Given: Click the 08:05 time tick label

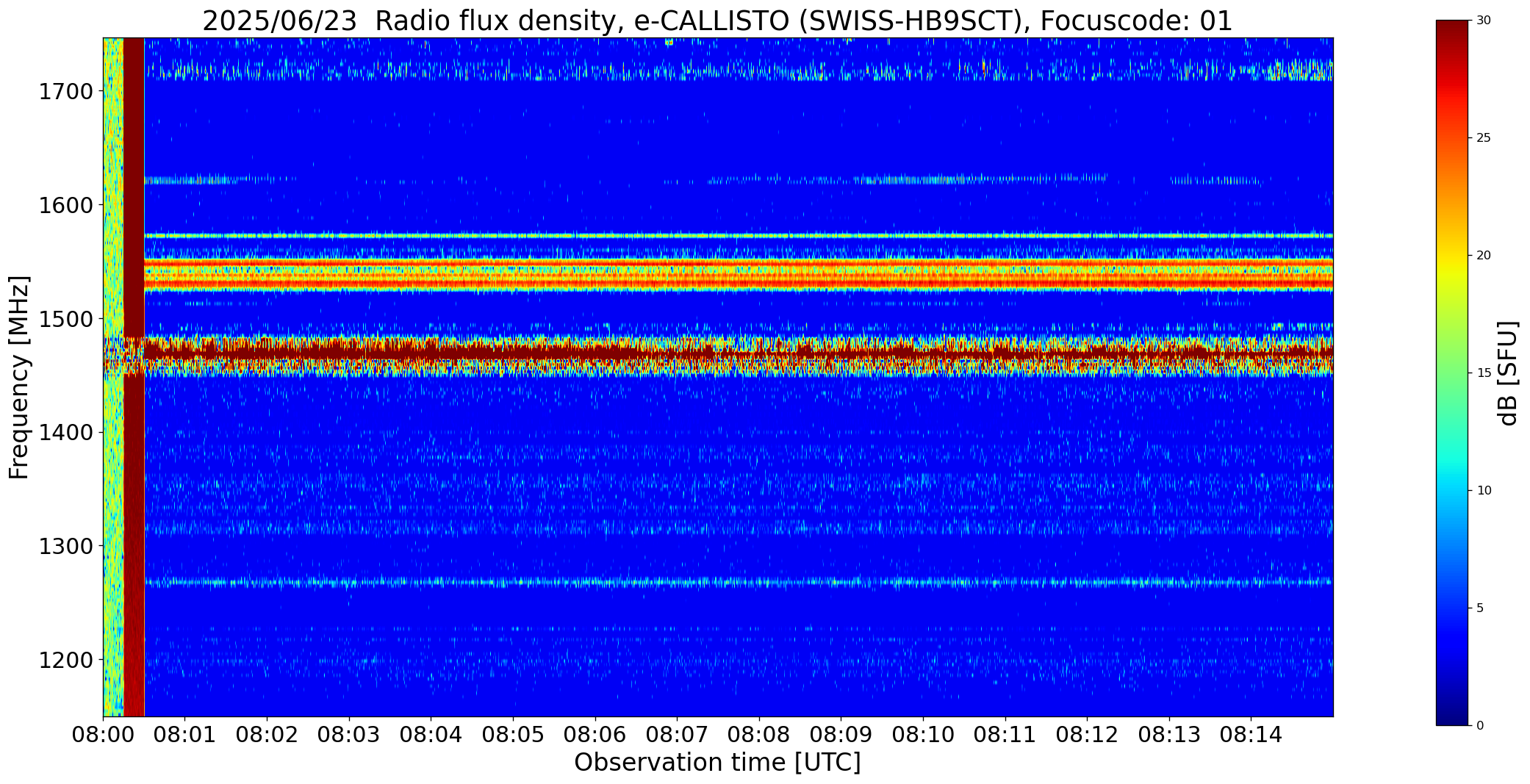Looking at the screenshot, I should (x=513, y=734).
